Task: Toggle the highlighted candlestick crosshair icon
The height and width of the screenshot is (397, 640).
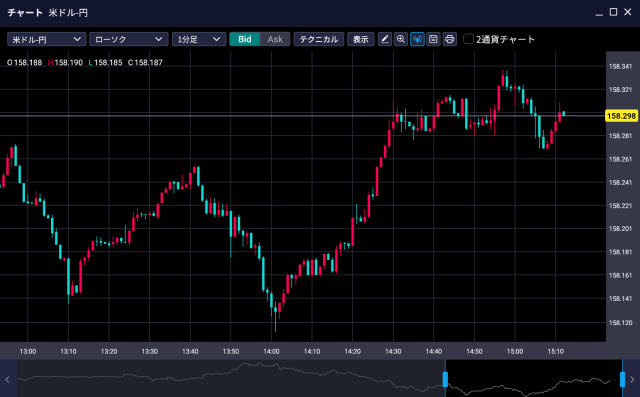Action: (x=417, y=39)
